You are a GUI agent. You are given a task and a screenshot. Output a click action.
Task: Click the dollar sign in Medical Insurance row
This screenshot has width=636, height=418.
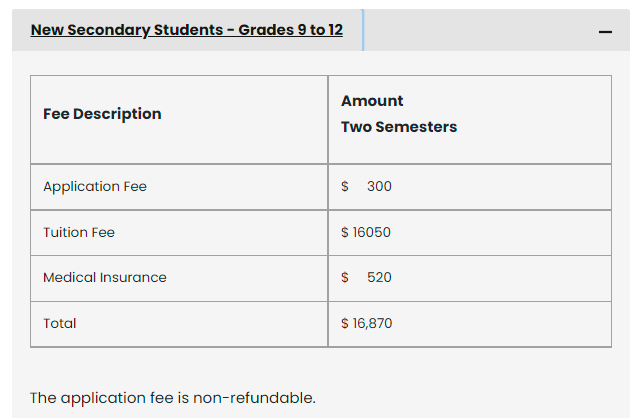(345, 277)
